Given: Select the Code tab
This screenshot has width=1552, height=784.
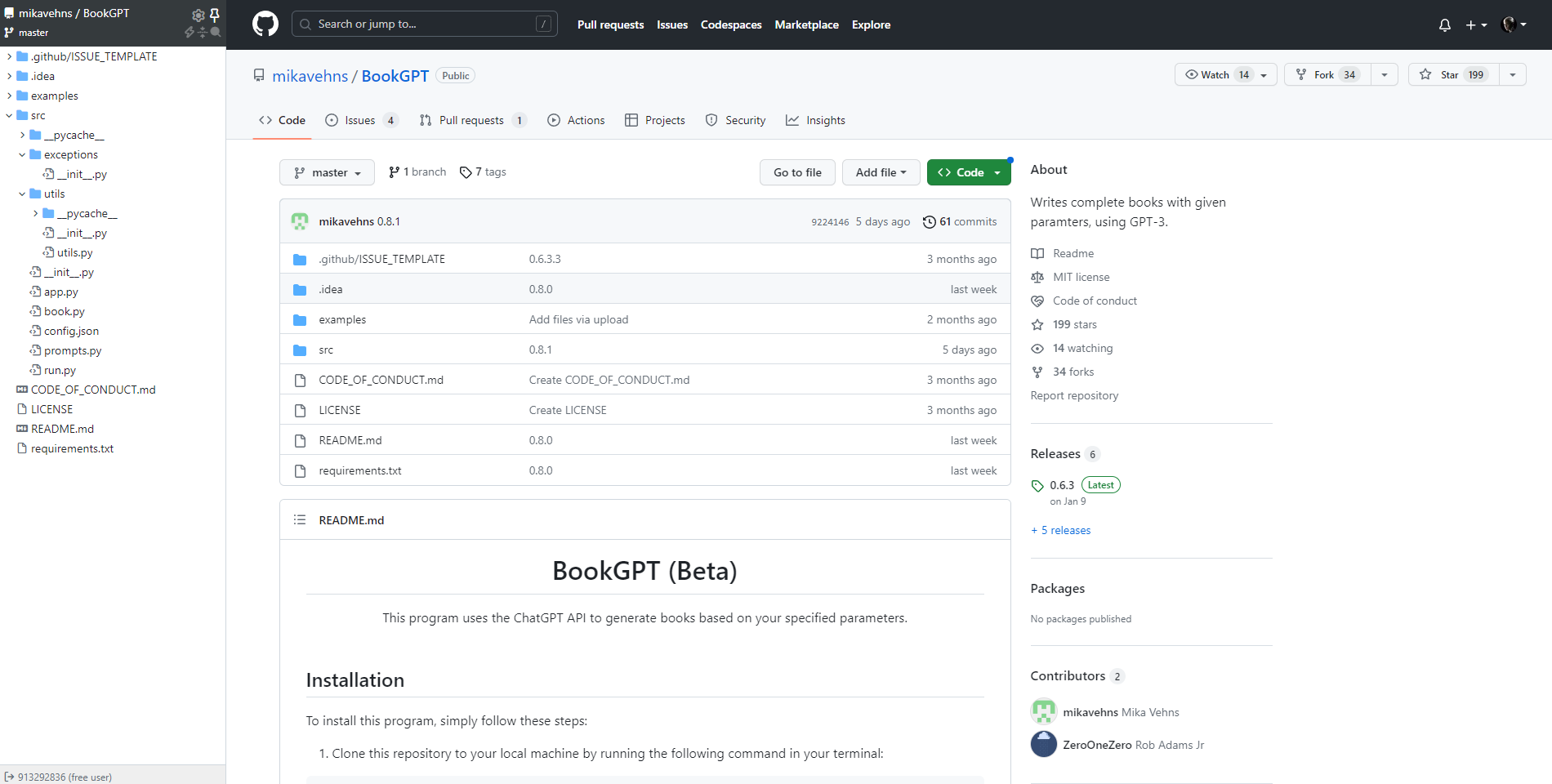Looking at the screenshot, I should coord(282,120).
